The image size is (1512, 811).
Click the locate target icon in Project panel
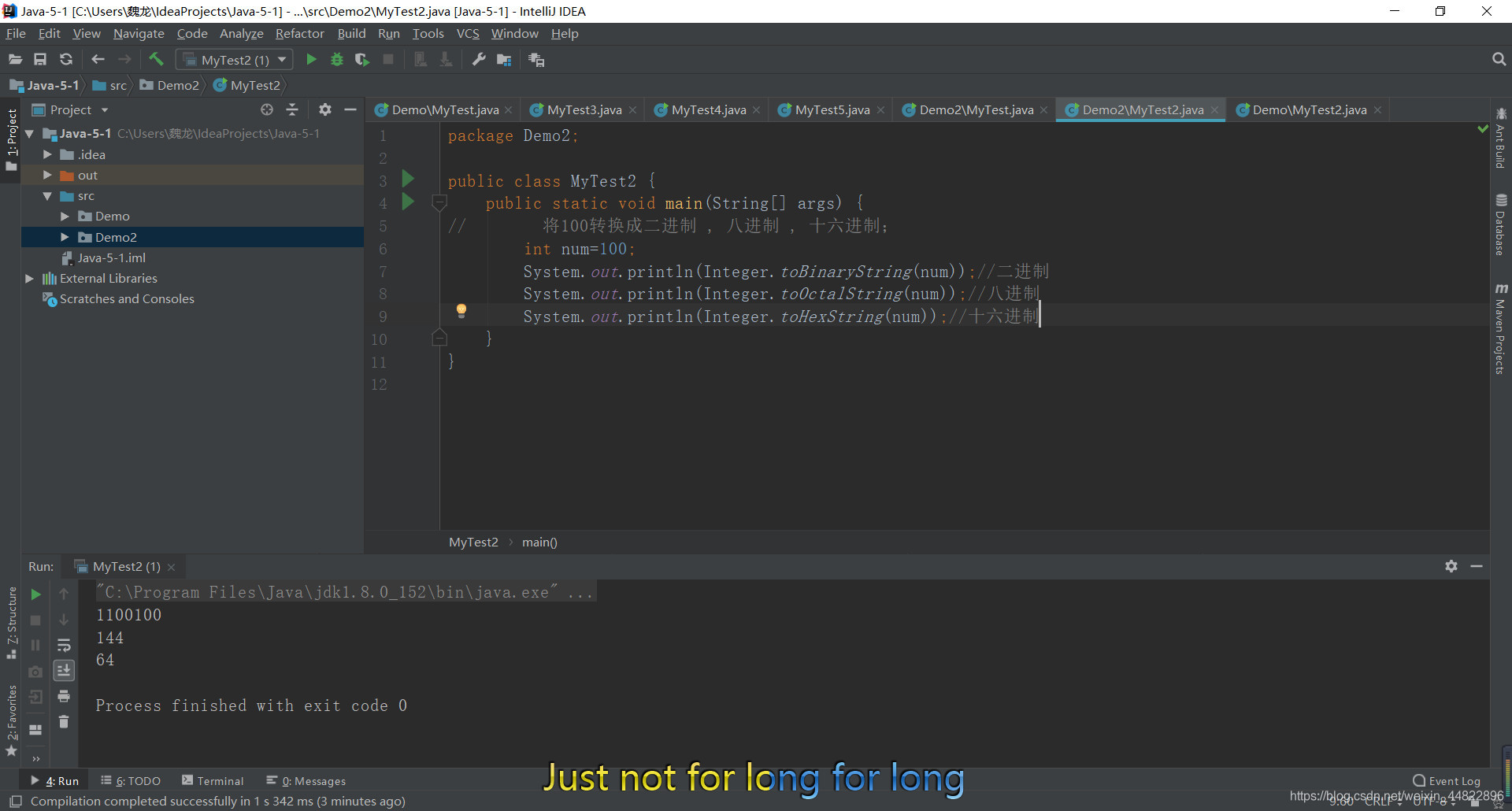[x=267, y=109]
